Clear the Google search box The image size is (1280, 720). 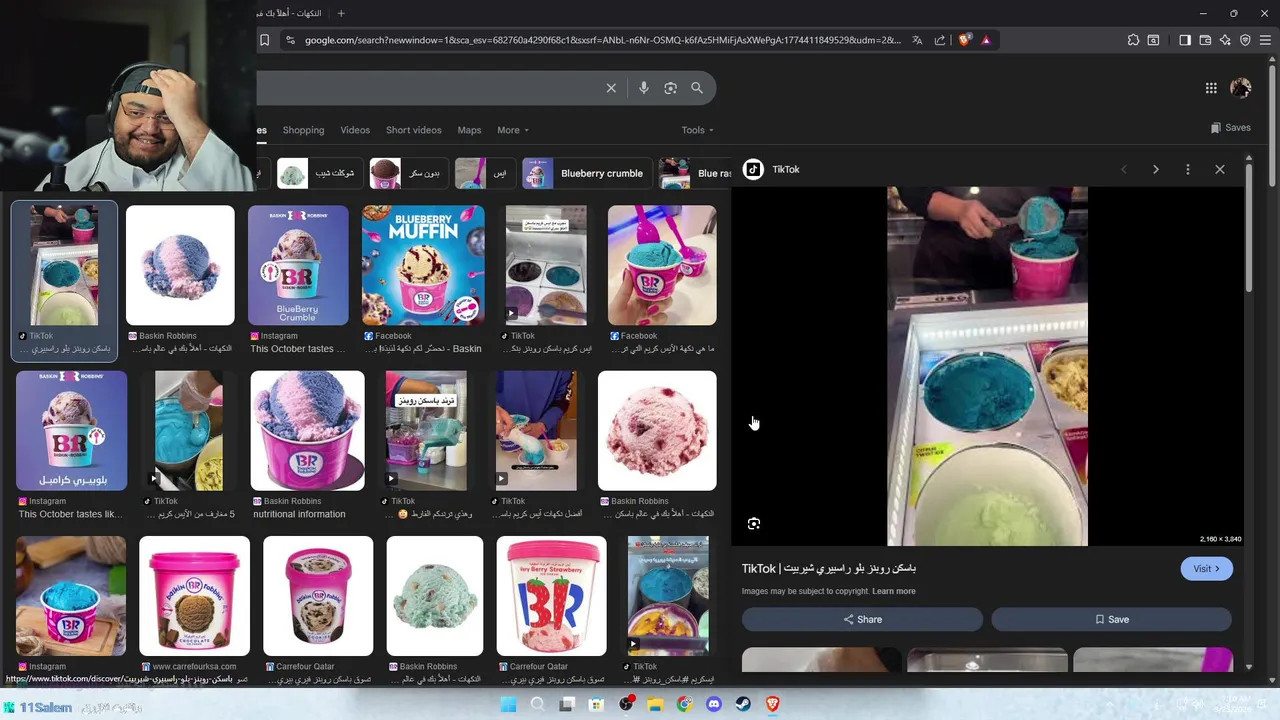click(x=611, y=88)
